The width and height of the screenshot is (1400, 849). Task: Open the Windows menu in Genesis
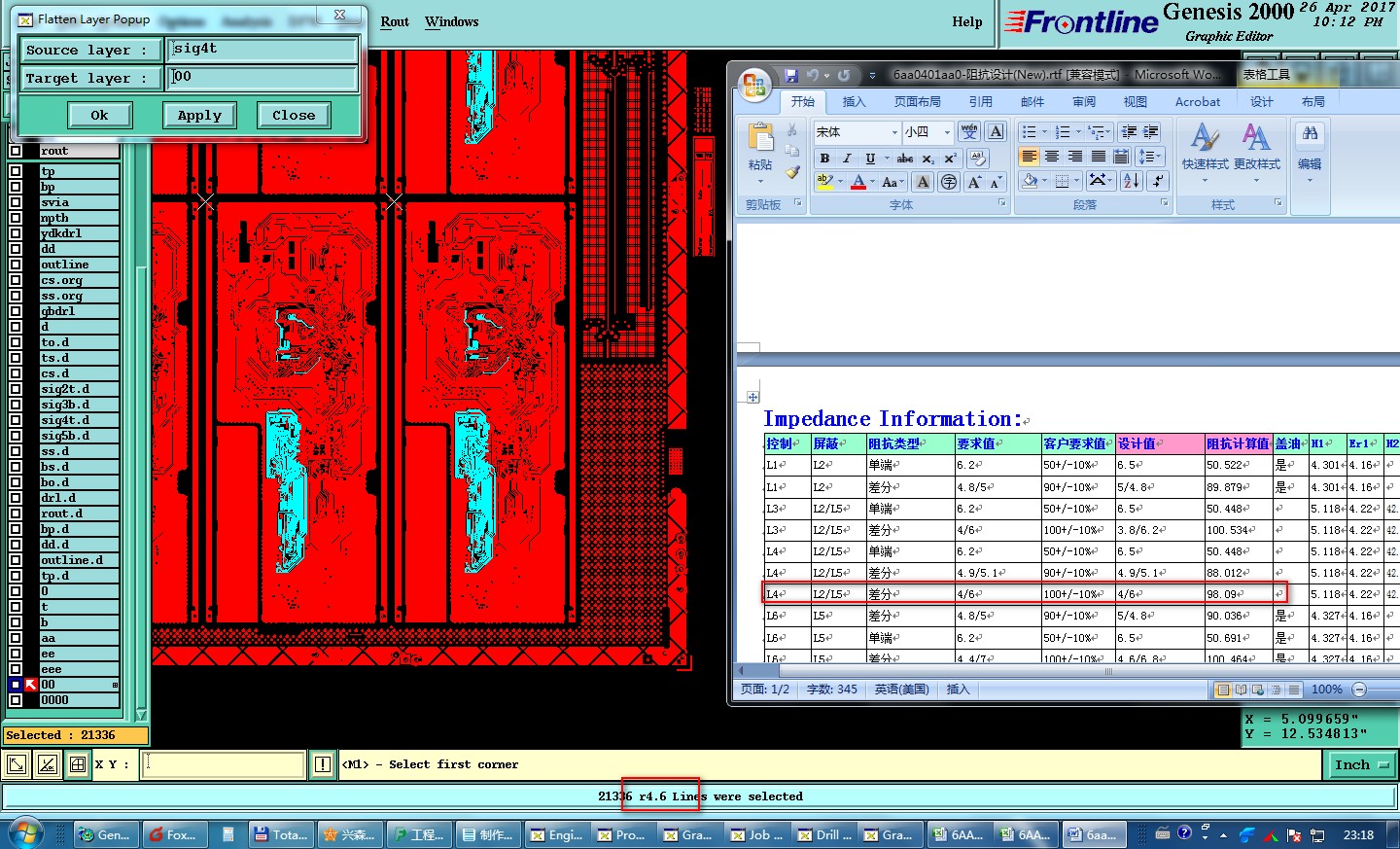[451, 21]
